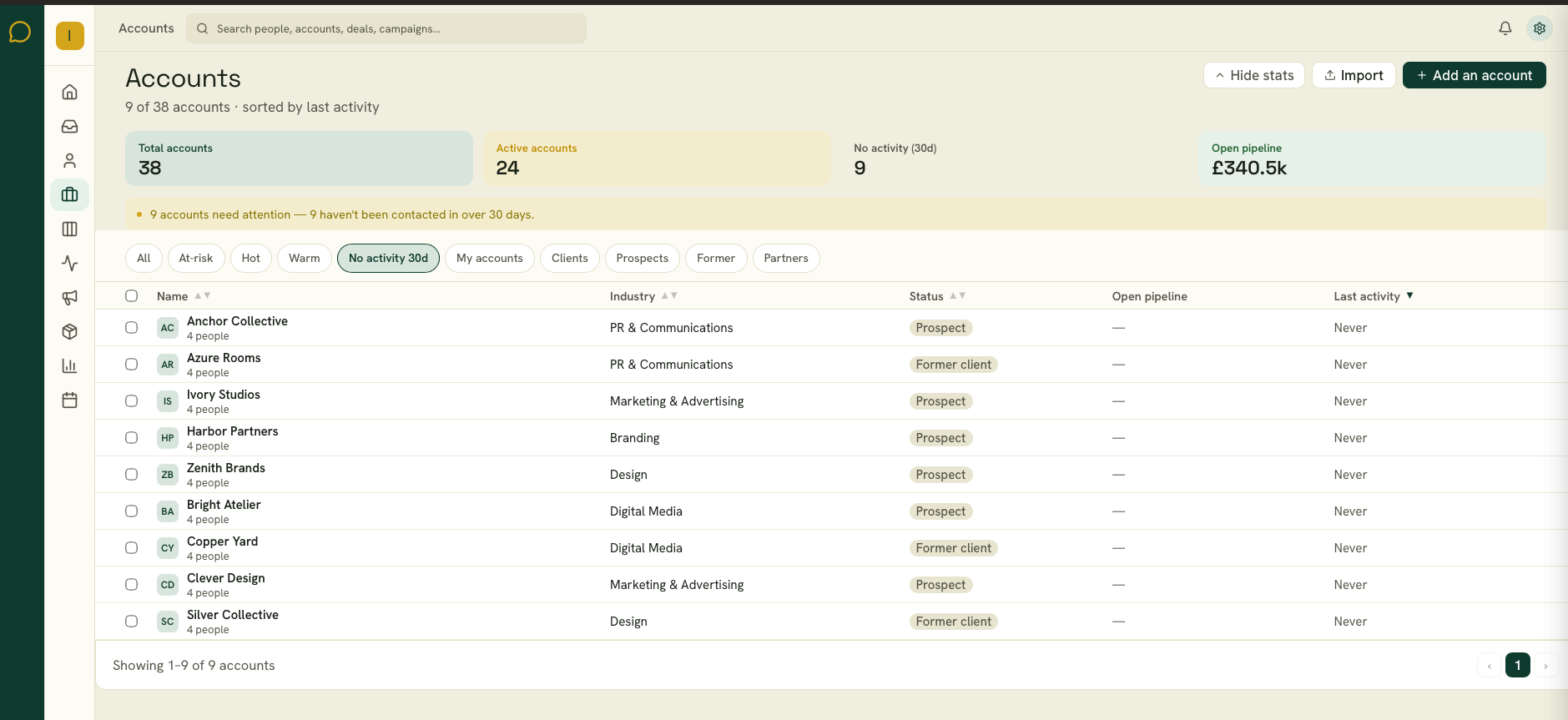Check the Anchor Collective row checkbox
This screenshot has height=720, width=1568.
132,328
